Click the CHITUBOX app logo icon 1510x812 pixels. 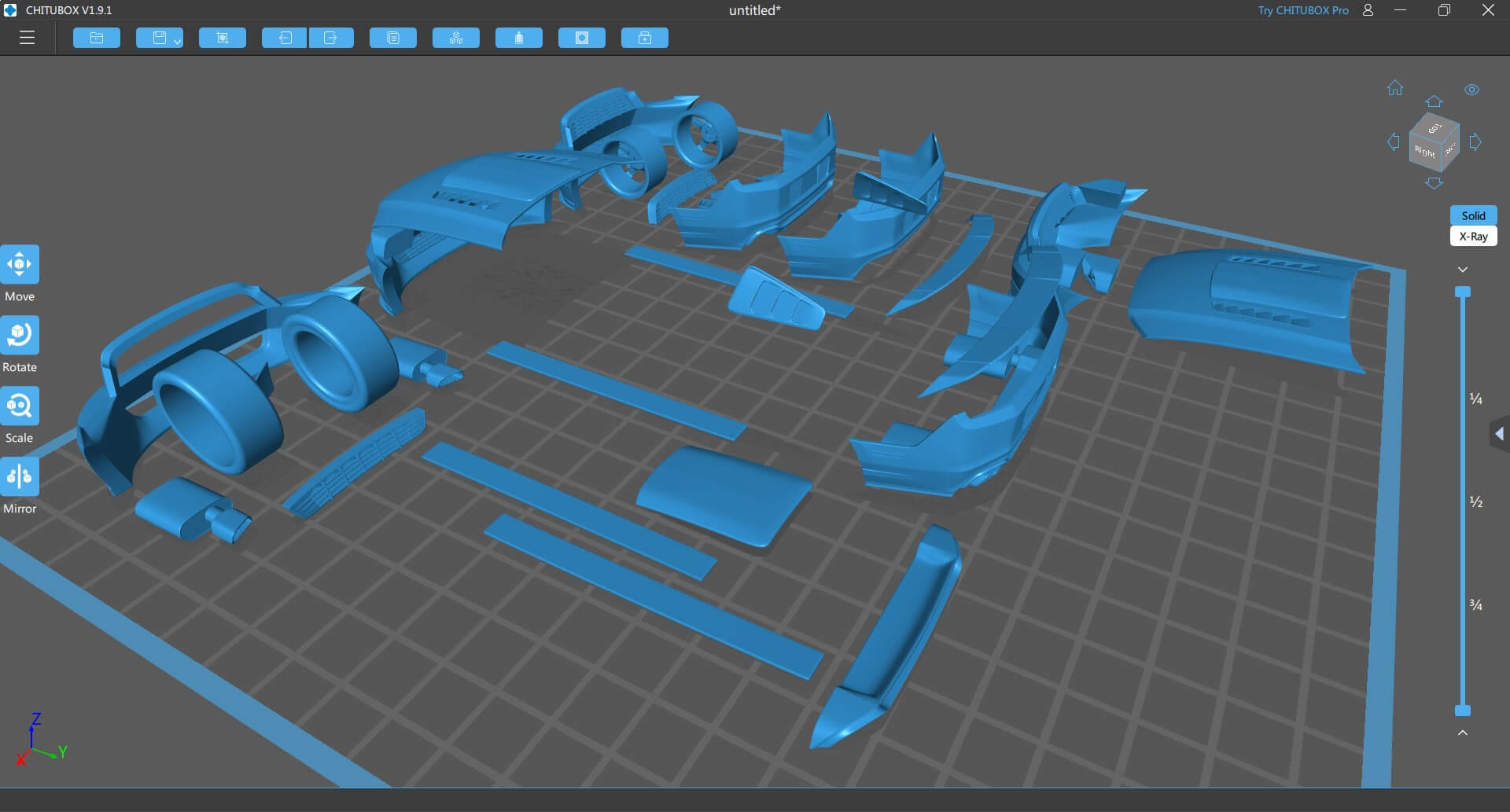pyautogui.click(x=10, y=10)
